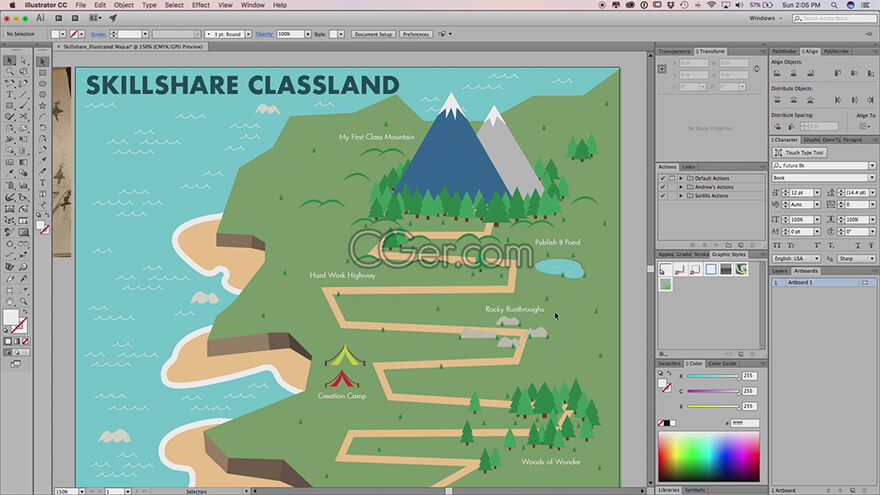This screenshot has height=495, width=880.
Task: Click the font size field 12 pt
Action: click(801, 192)
